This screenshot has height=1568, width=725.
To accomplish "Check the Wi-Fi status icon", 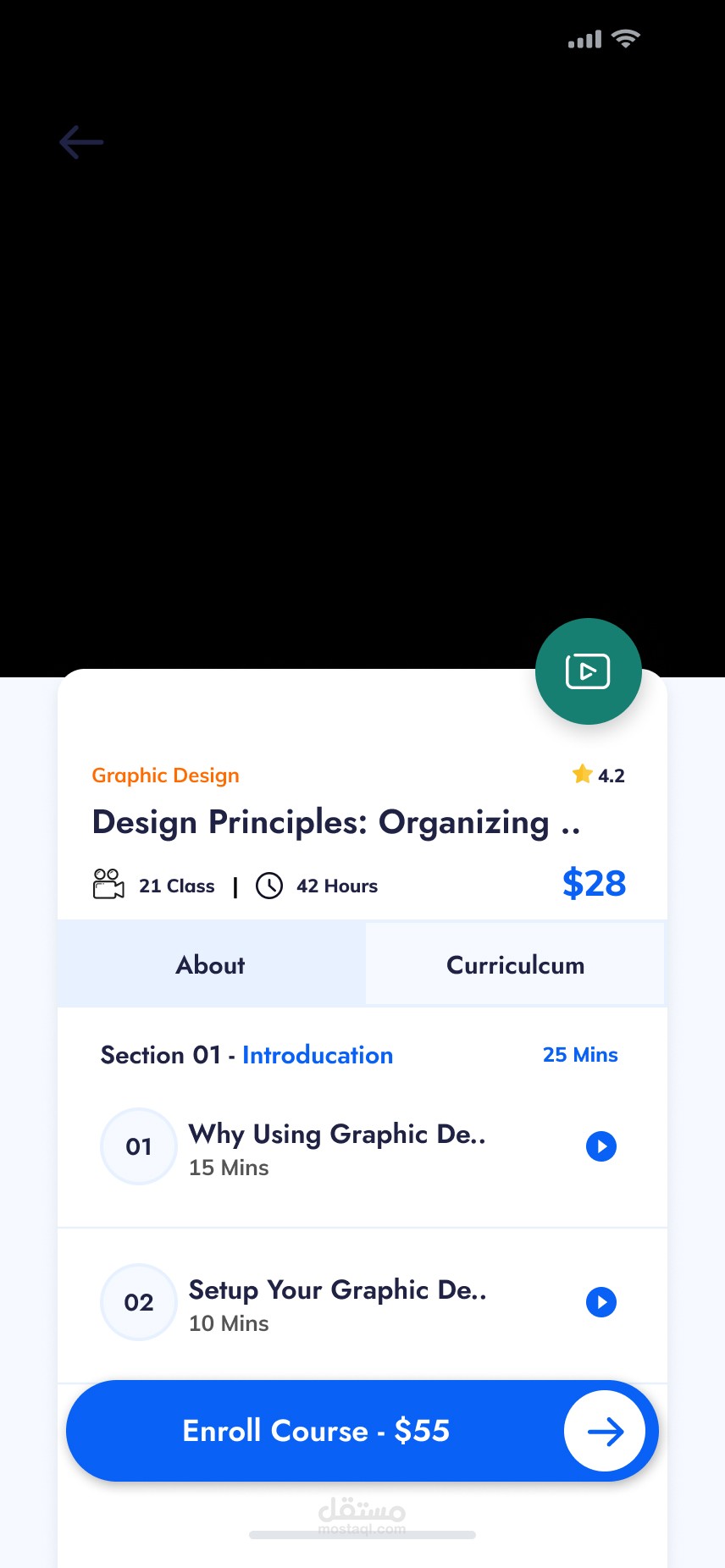I will click(626, 39).
